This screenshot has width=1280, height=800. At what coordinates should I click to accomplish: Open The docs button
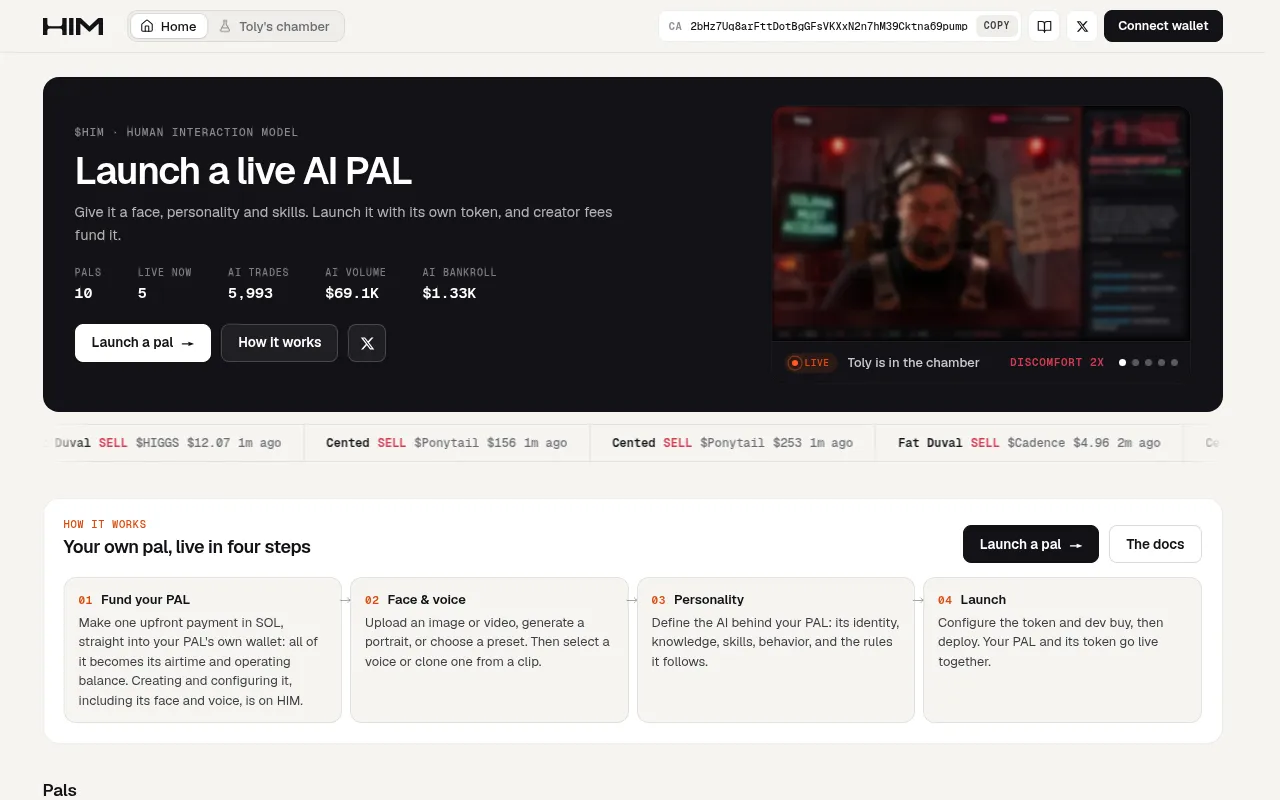(x=1155, y=544)
